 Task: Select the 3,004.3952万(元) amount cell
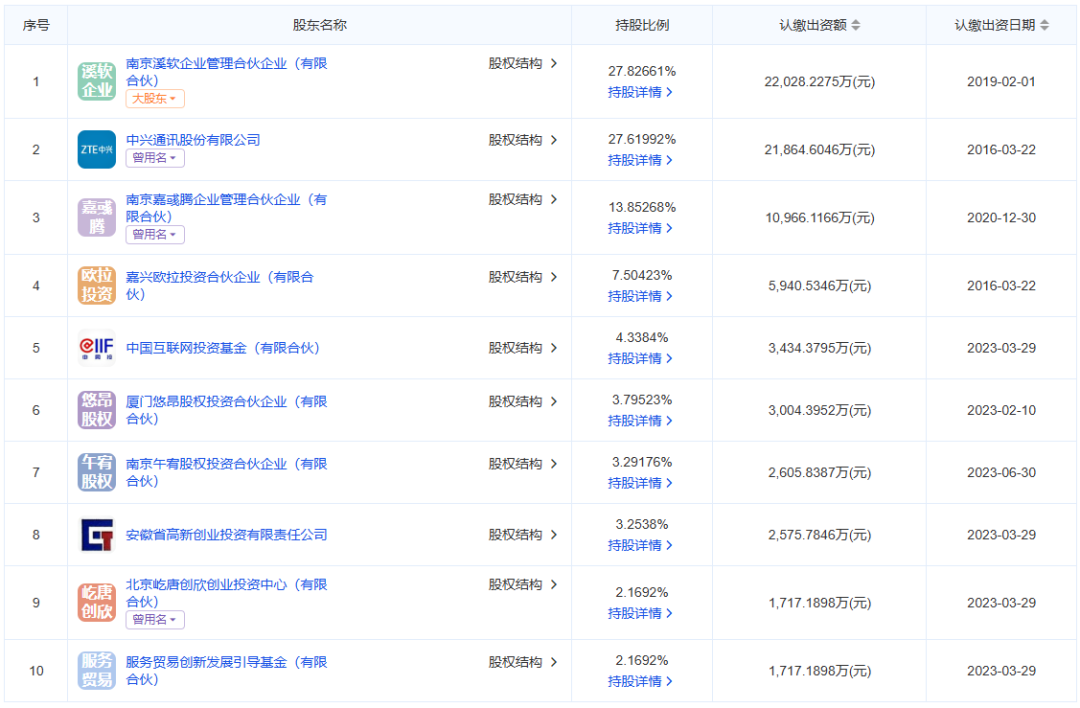820,410
